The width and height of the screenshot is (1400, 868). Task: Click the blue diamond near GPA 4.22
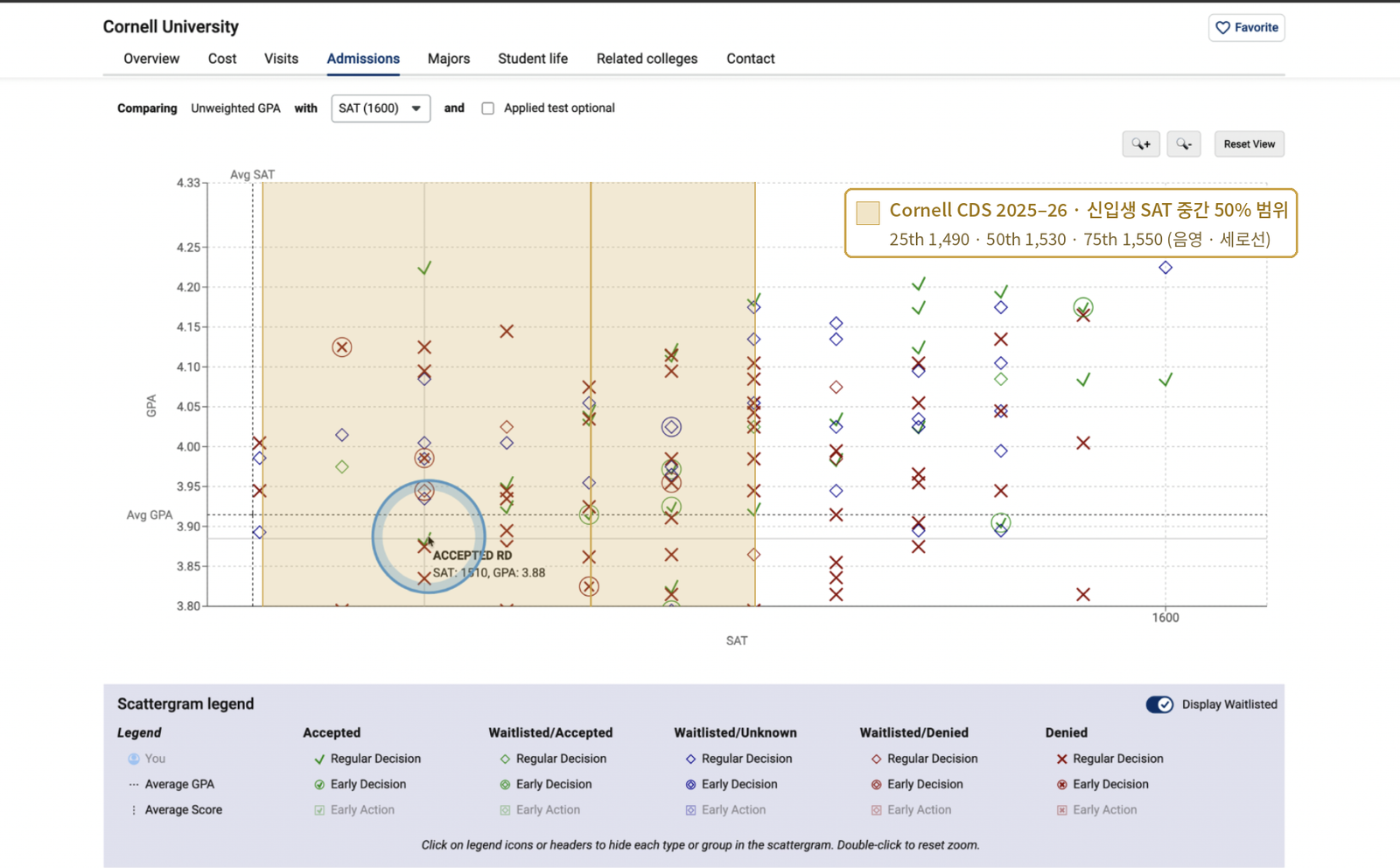pyautogui.click(x=1165, y=268)
